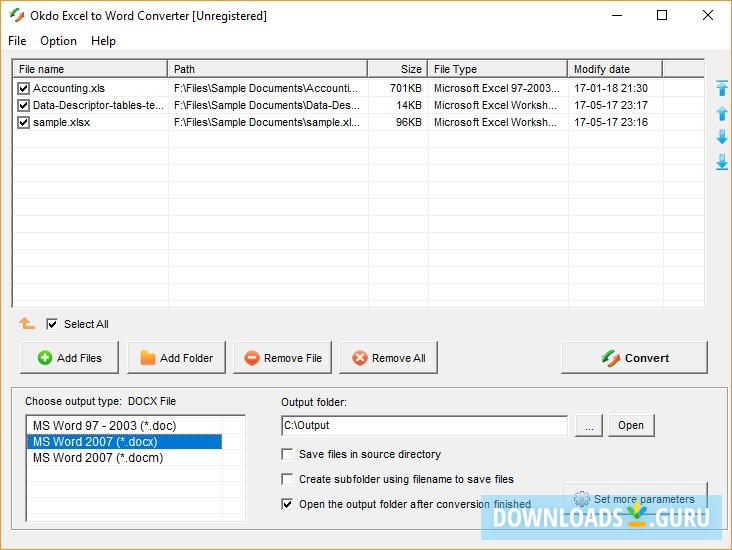Select the sample.xlsx file name

(61, 122)
